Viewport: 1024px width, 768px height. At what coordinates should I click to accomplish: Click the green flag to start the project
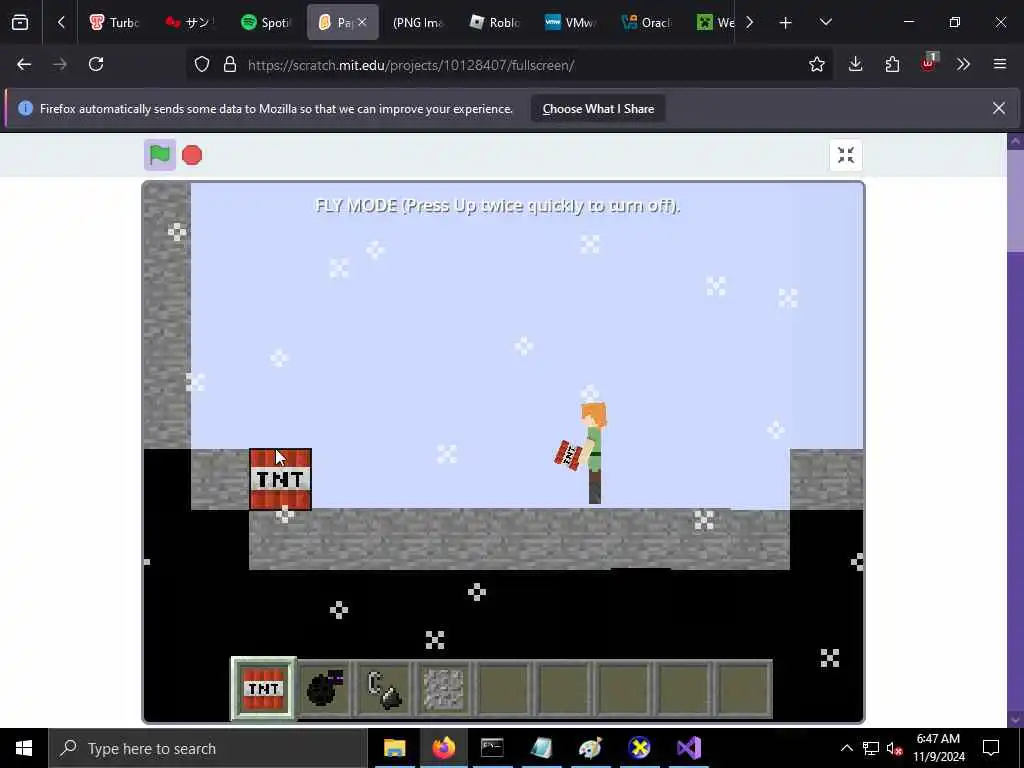pos(160,155)
